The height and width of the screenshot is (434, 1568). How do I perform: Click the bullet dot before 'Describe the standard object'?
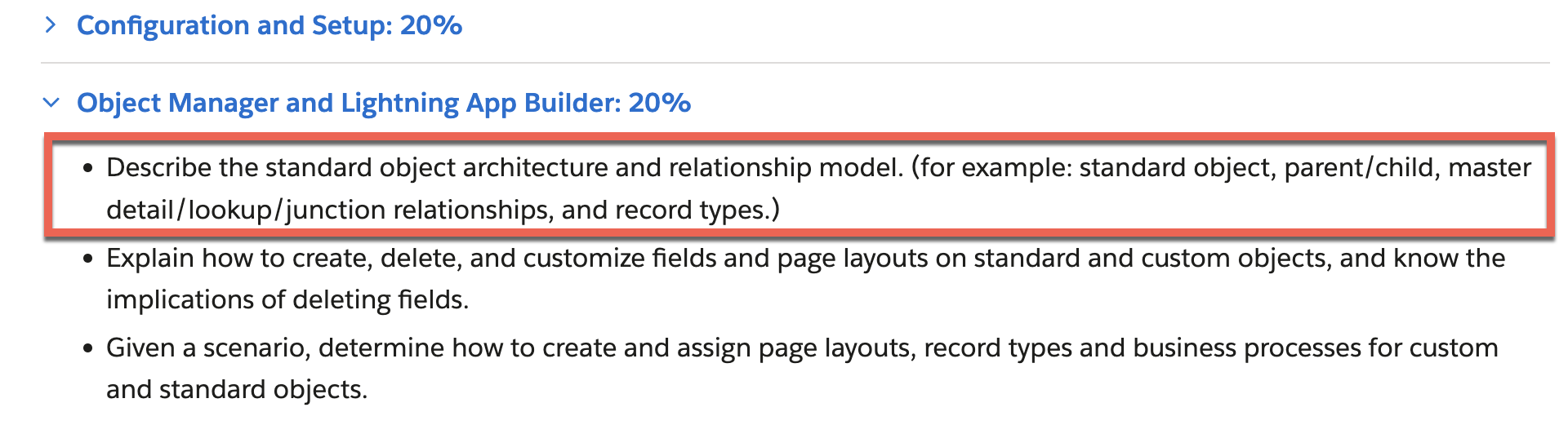(x=88, y=169)
